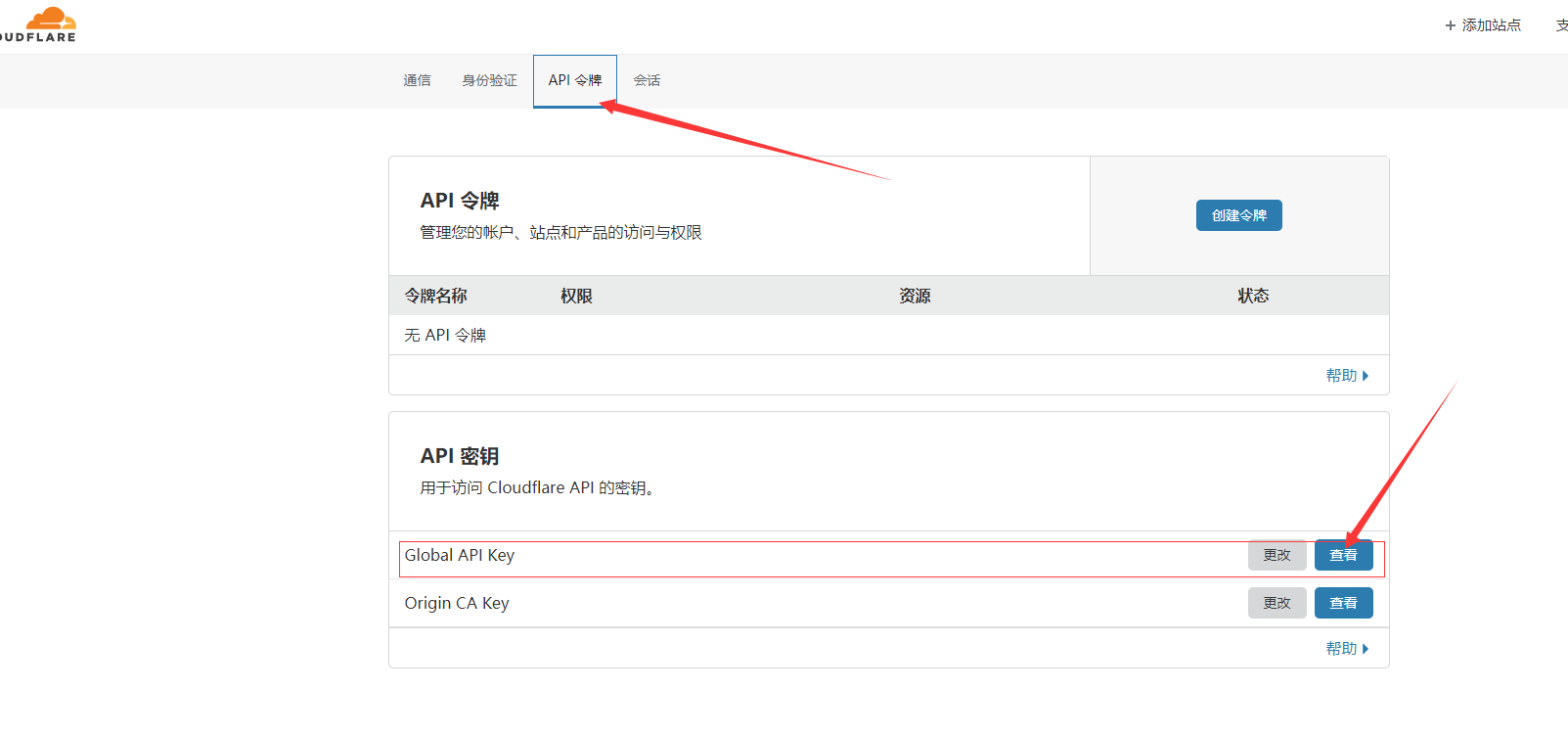Open the 会话 tab
The image size is (1568, 735).
(x=647, y=80)
